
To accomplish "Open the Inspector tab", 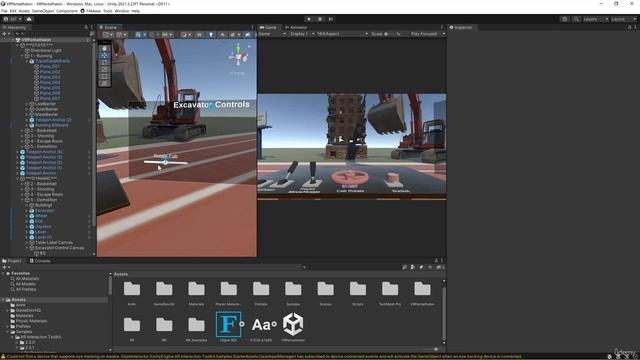I will coord(461,27).
